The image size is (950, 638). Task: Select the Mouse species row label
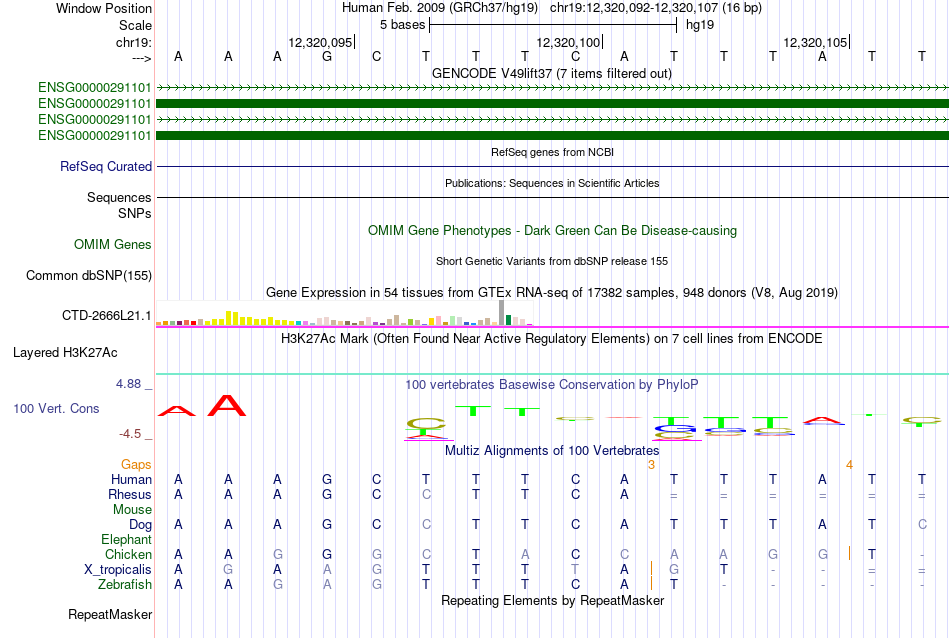[132, 510]
